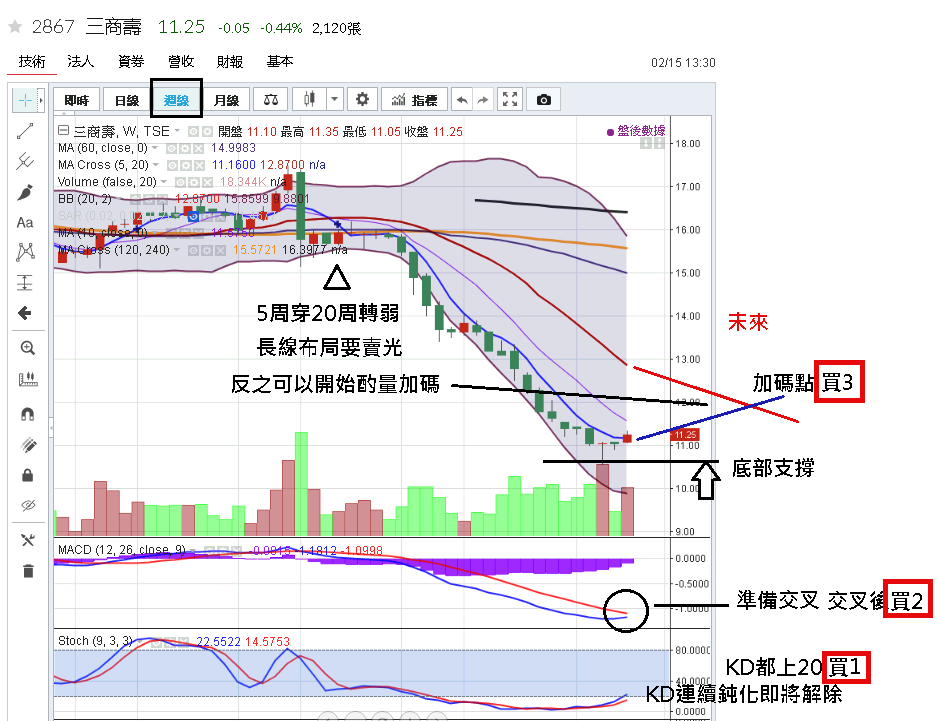Toggle hide all drawing tools eye icon
Viewport: 938px width, 721px height.
[x=28, y=506]
